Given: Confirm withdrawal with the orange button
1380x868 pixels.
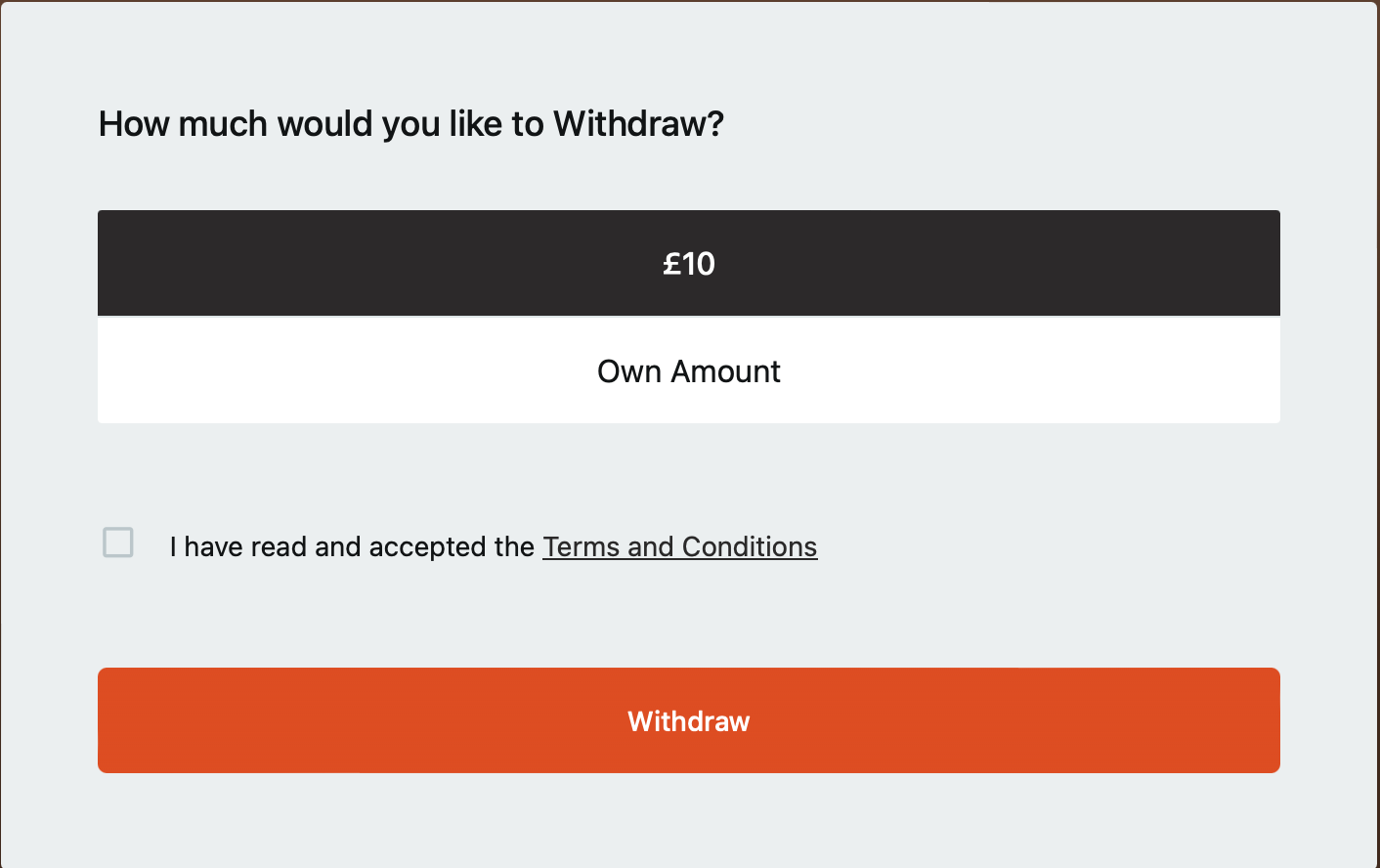Looking at the screenshot, I should (689, 720).
